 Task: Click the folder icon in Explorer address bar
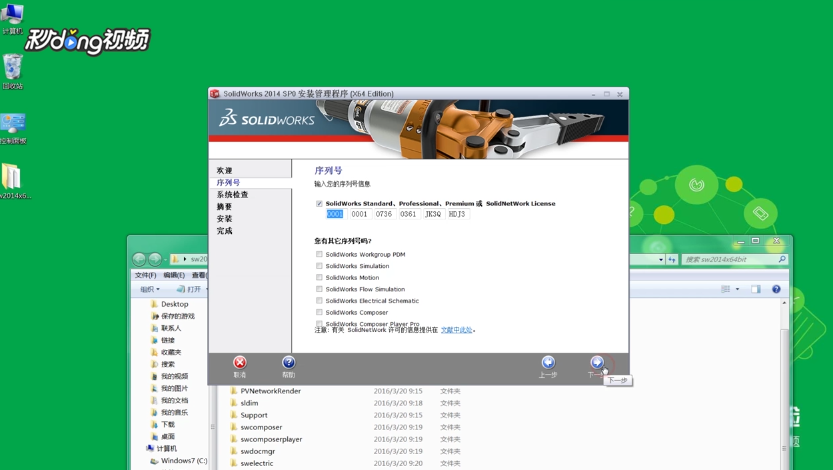(x=175, y=259)
